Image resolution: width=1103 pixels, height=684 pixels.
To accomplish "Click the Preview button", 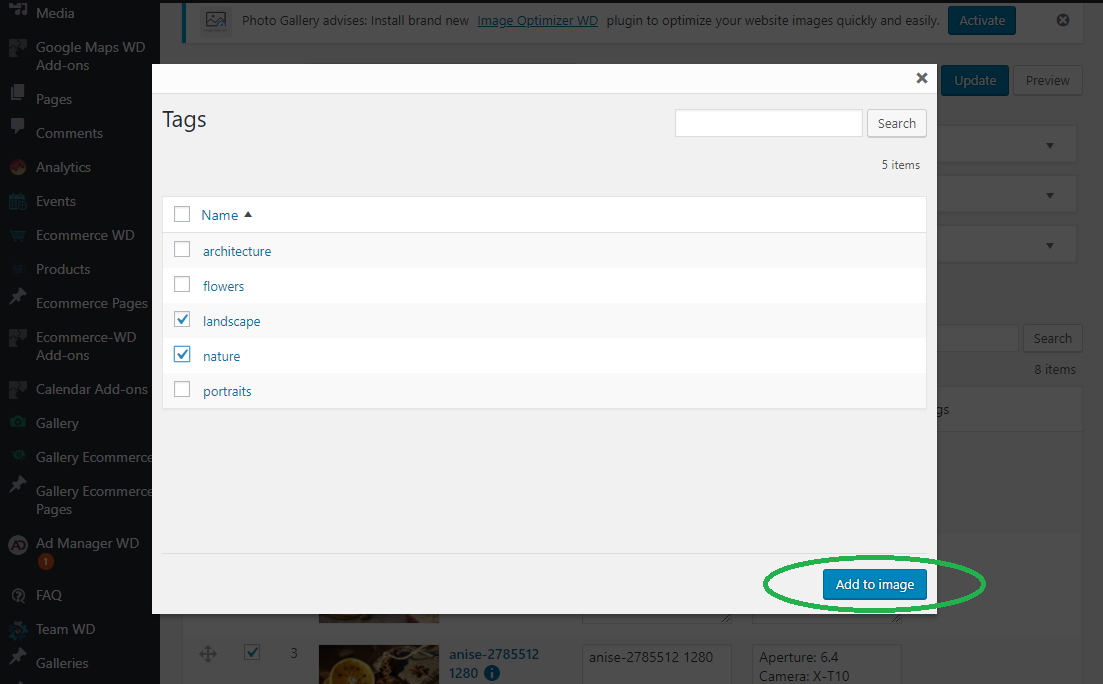I will [1047, 80].
